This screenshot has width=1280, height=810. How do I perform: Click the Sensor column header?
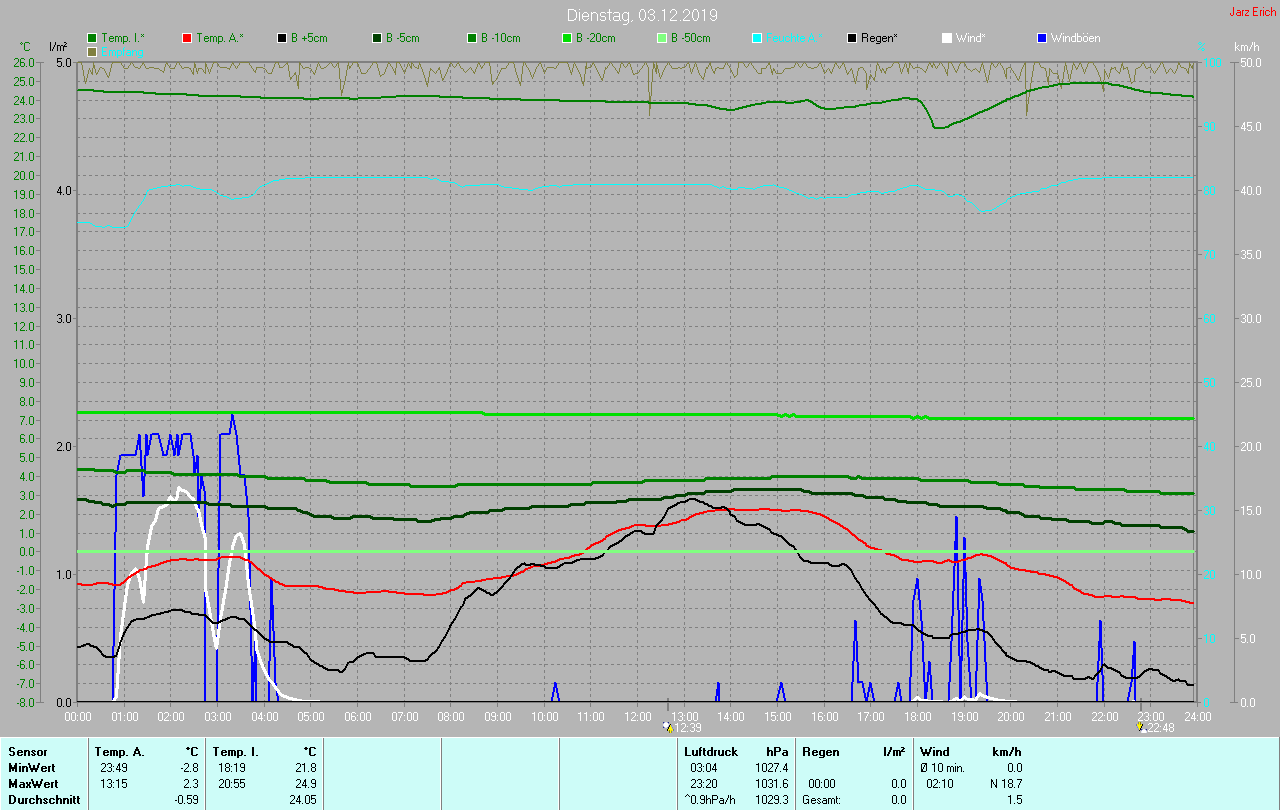click(27, 751)
